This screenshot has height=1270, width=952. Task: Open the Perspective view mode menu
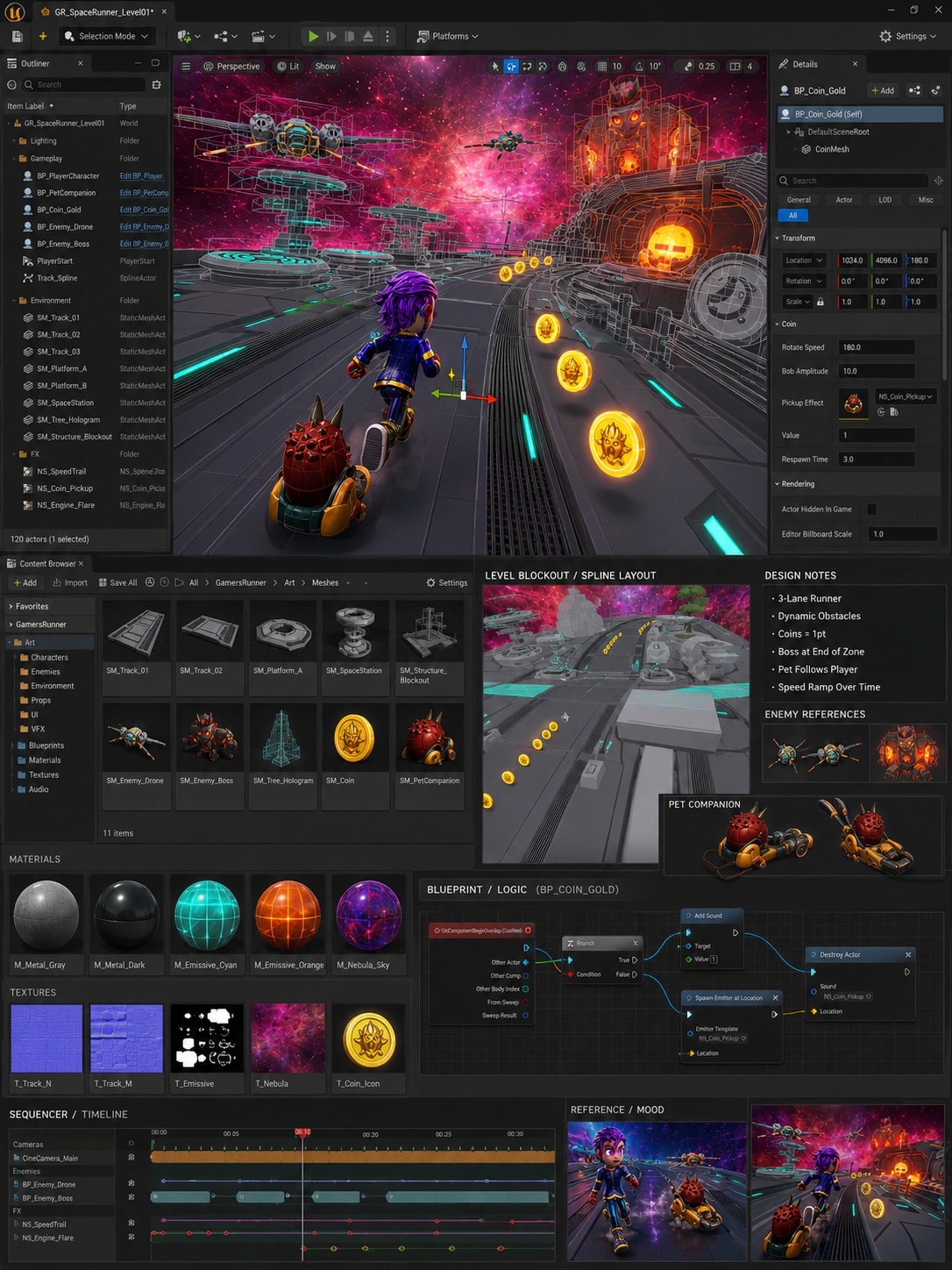pos(232,67)
